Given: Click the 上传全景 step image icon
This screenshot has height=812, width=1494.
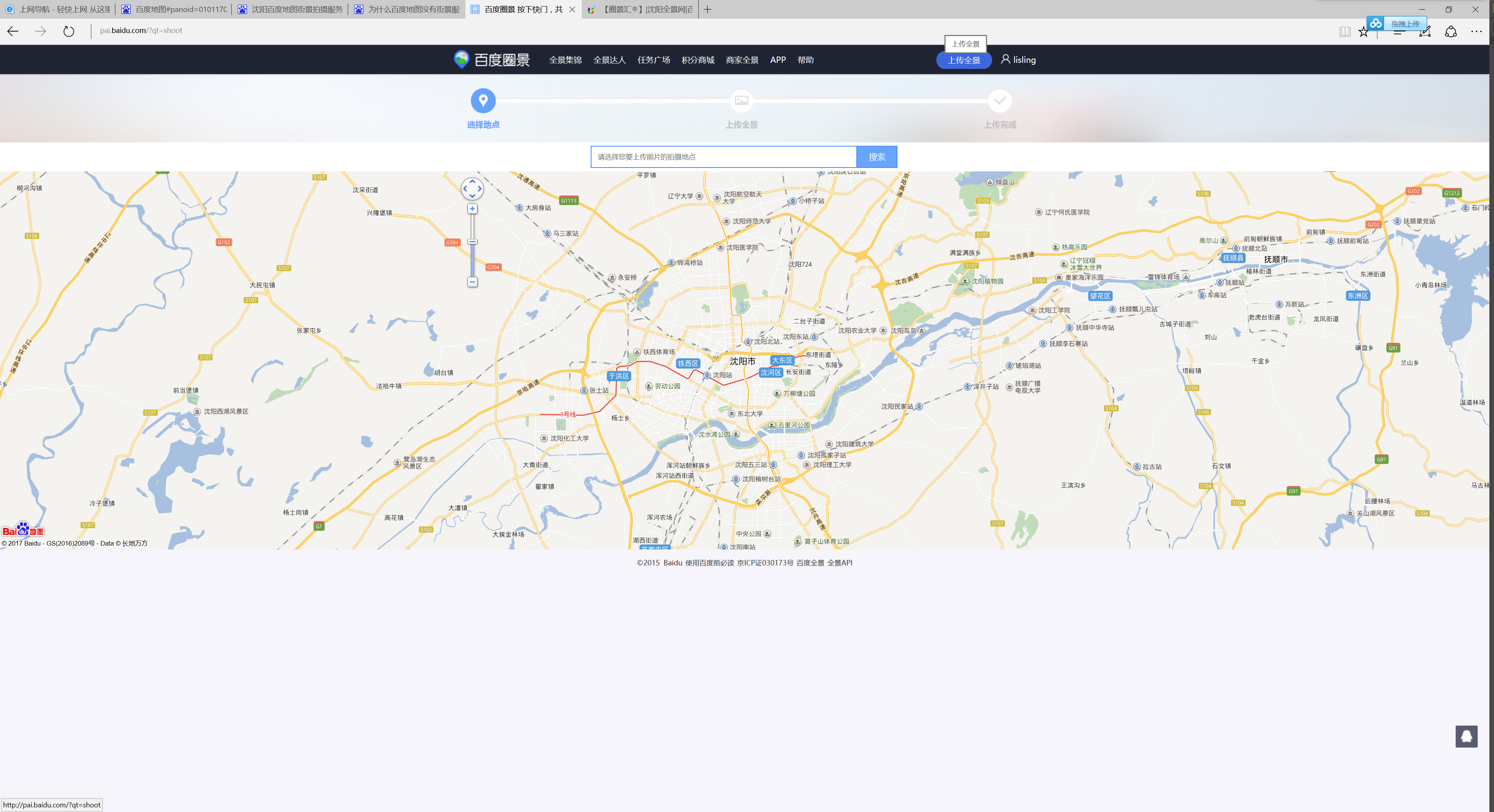Looking at the screenshot, I should (x=741, y=100).
